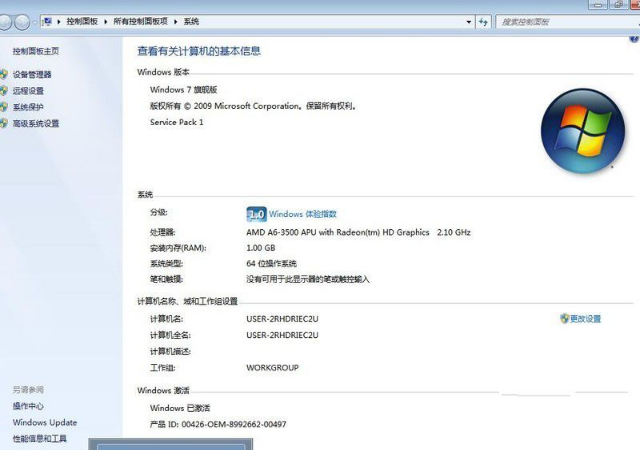Viewport: 641px width, 451px height.
Task: Click the Windows 7 旗舰版 edition text
Action: 184,90
